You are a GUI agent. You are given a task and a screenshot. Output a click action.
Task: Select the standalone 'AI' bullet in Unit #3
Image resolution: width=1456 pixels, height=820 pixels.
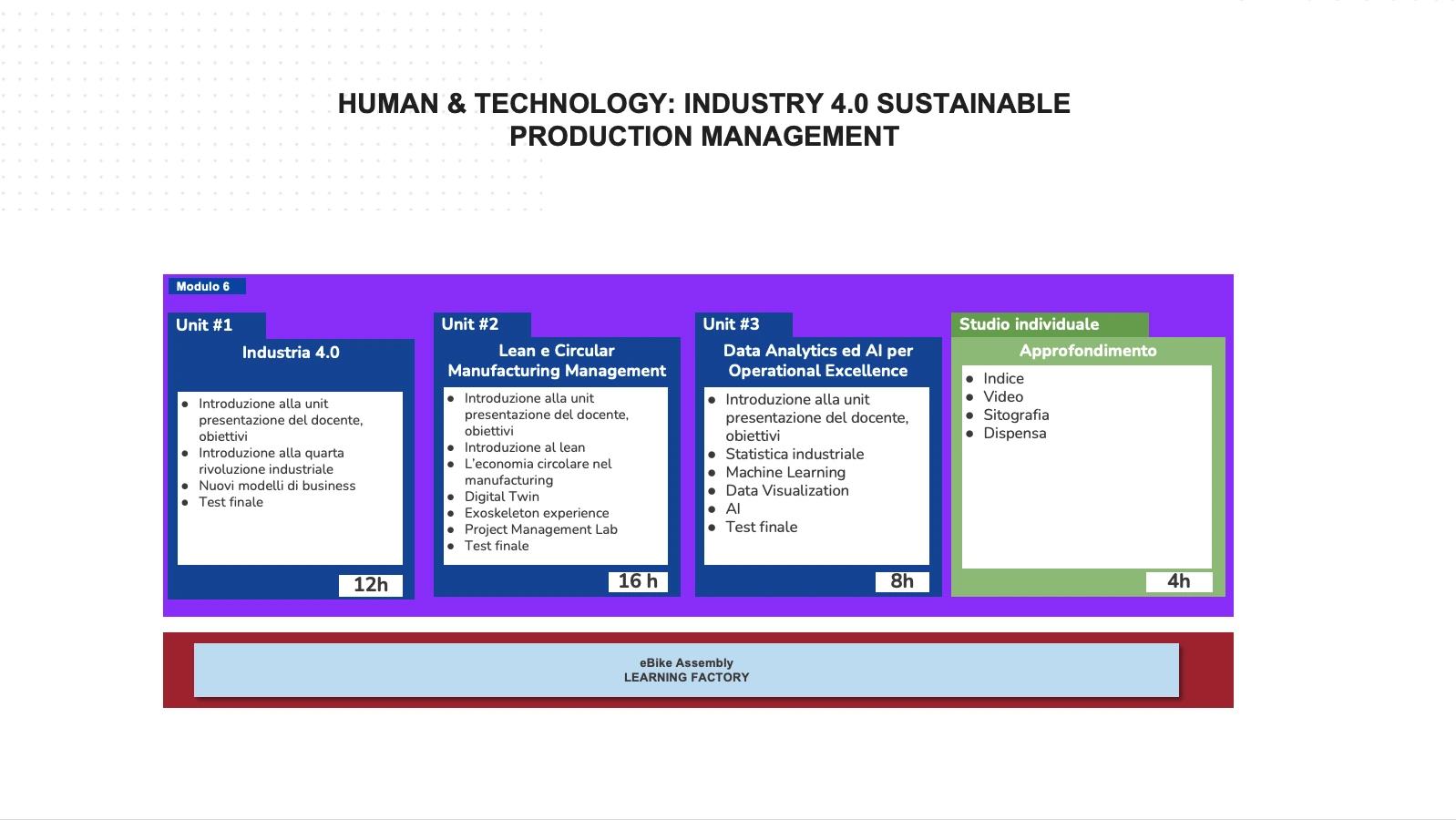coord(733,508)
